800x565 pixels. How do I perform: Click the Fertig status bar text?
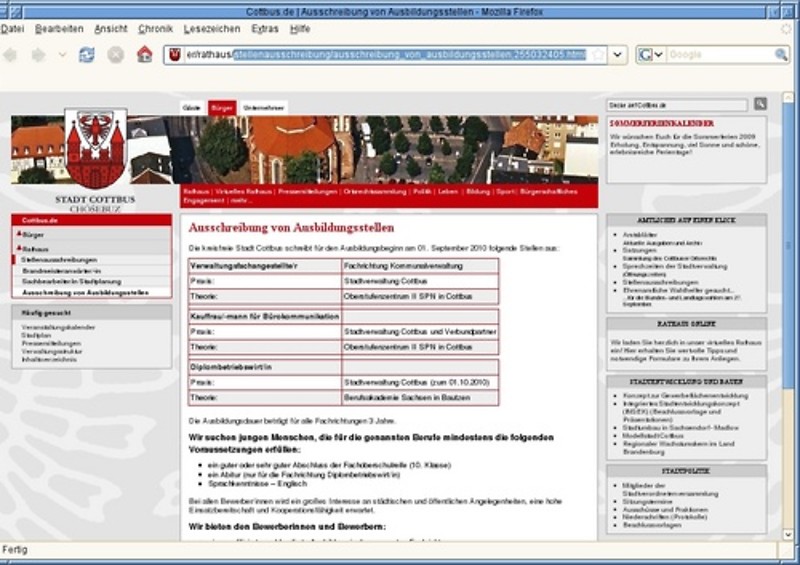[x=15, y=550]
